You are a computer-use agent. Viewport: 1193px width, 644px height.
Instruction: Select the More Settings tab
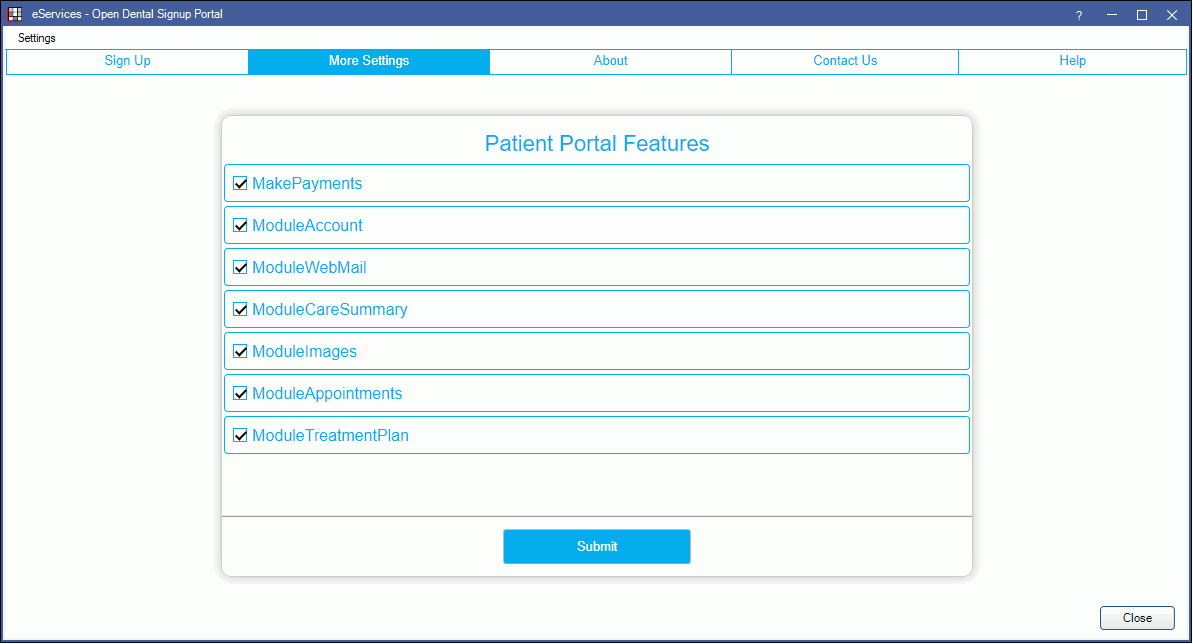pos(369,62)
